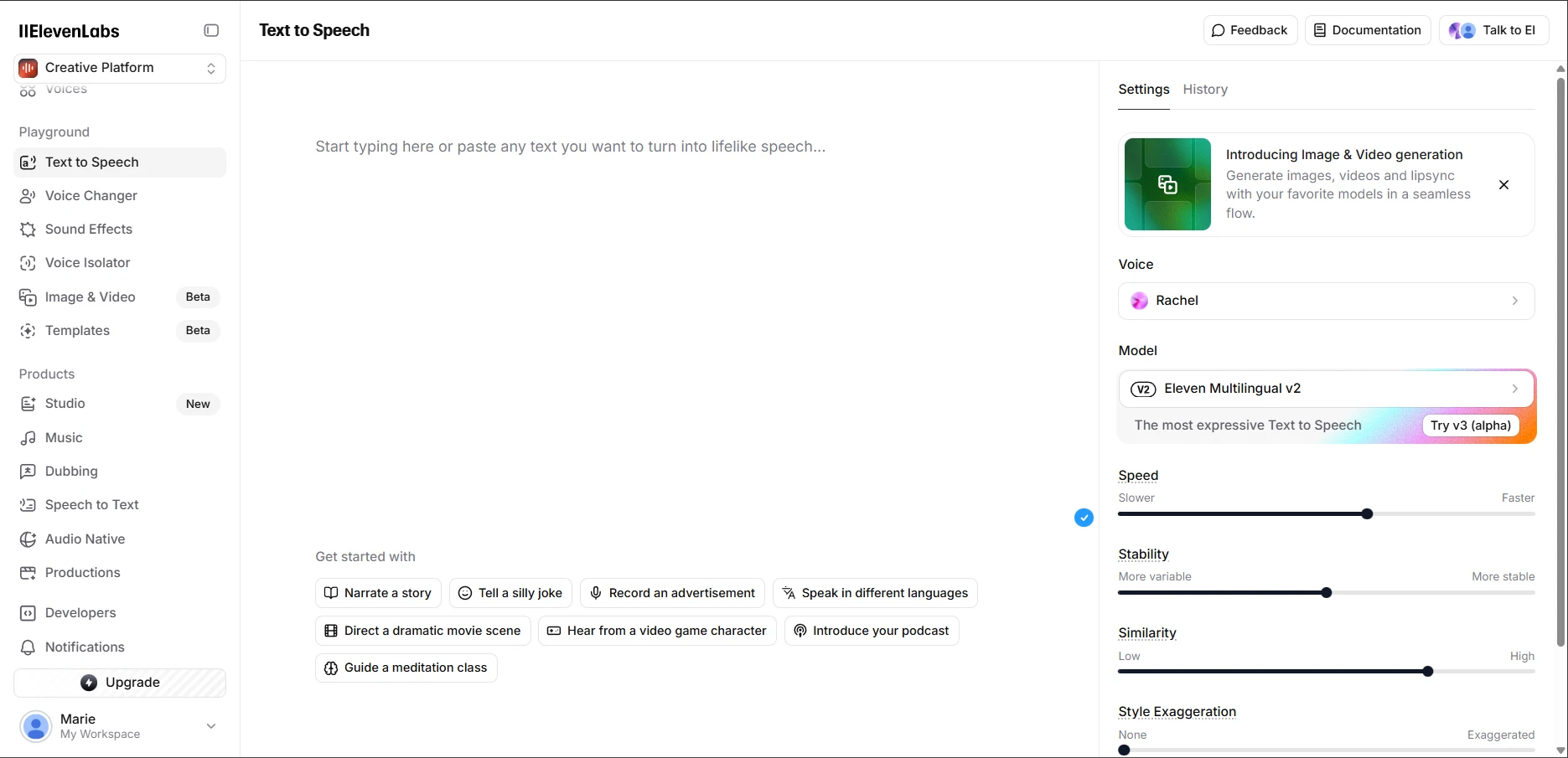Open the Documentation link

(1368, 30)
